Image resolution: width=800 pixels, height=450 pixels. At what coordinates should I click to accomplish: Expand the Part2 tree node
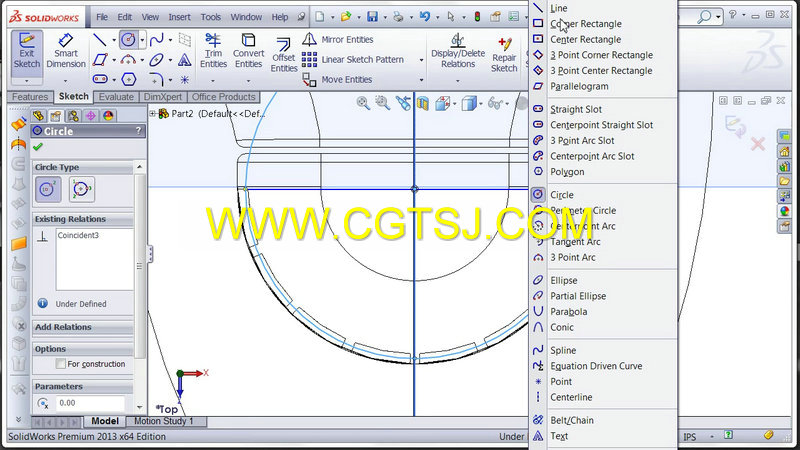153,113
